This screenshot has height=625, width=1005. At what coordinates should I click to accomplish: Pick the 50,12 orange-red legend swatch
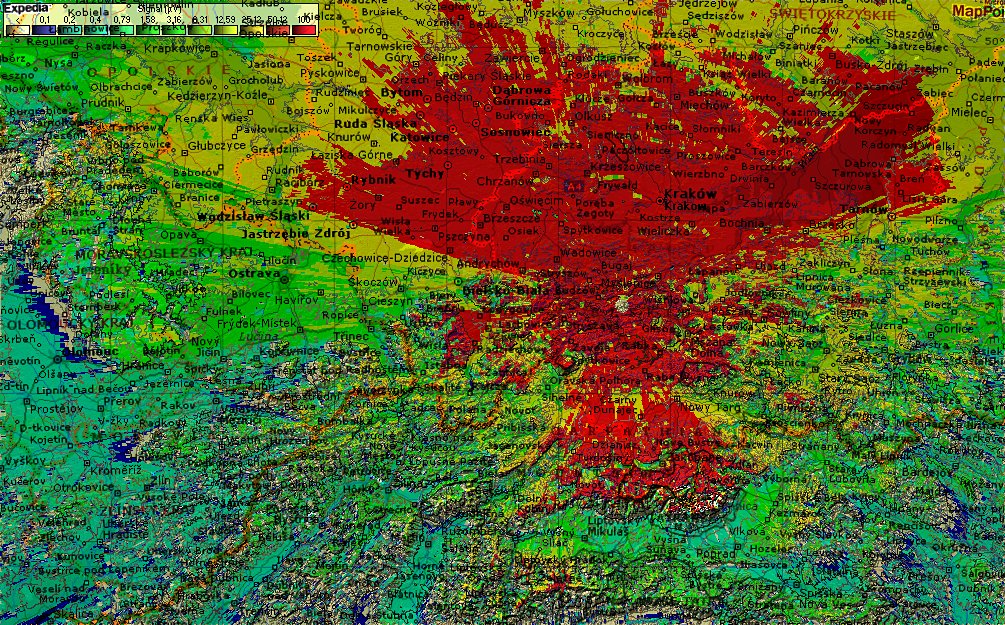pyautogui.click(x=278, y=29)
